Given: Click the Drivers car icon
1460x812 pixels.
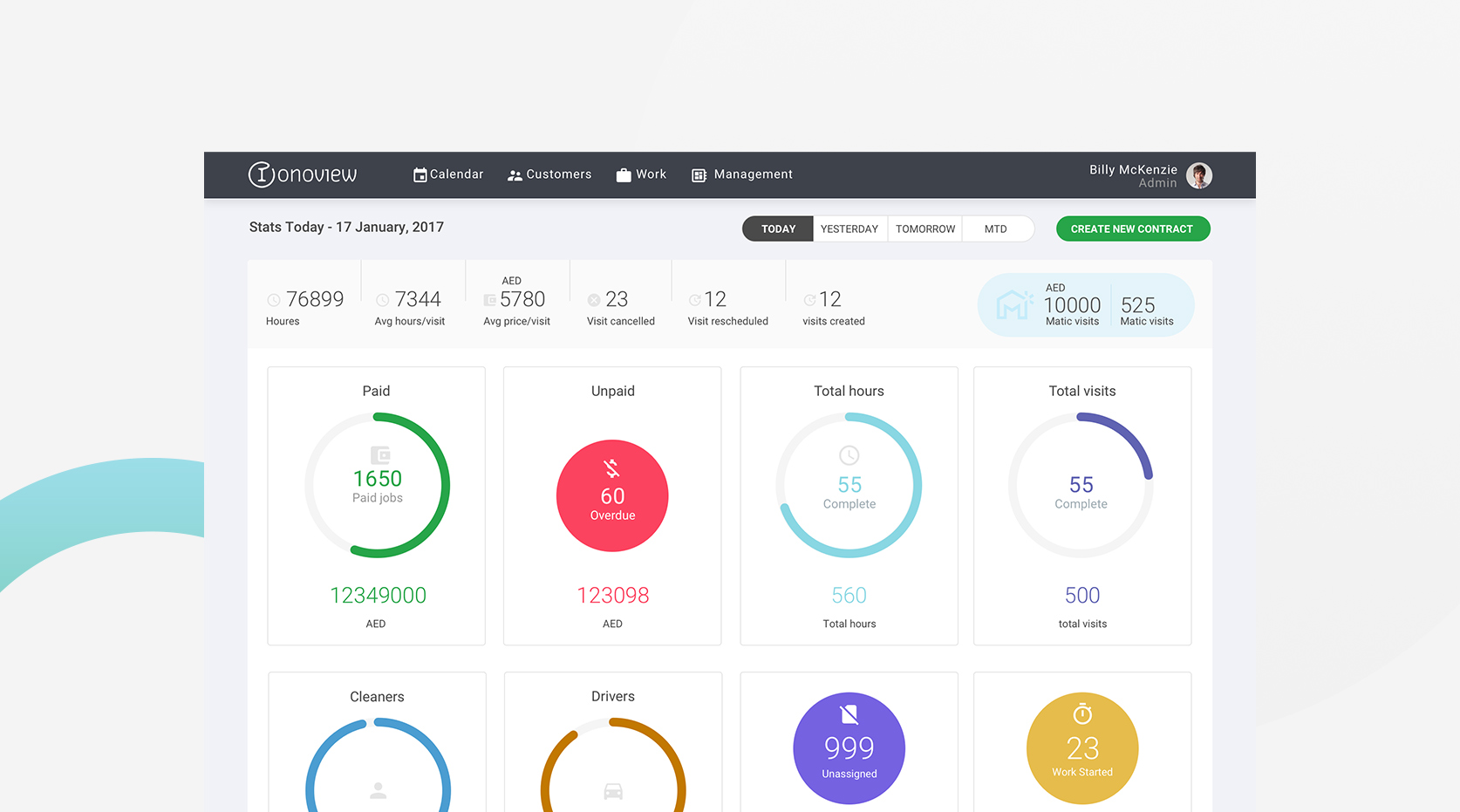Looking at the screenshot, I should point(613,791).
